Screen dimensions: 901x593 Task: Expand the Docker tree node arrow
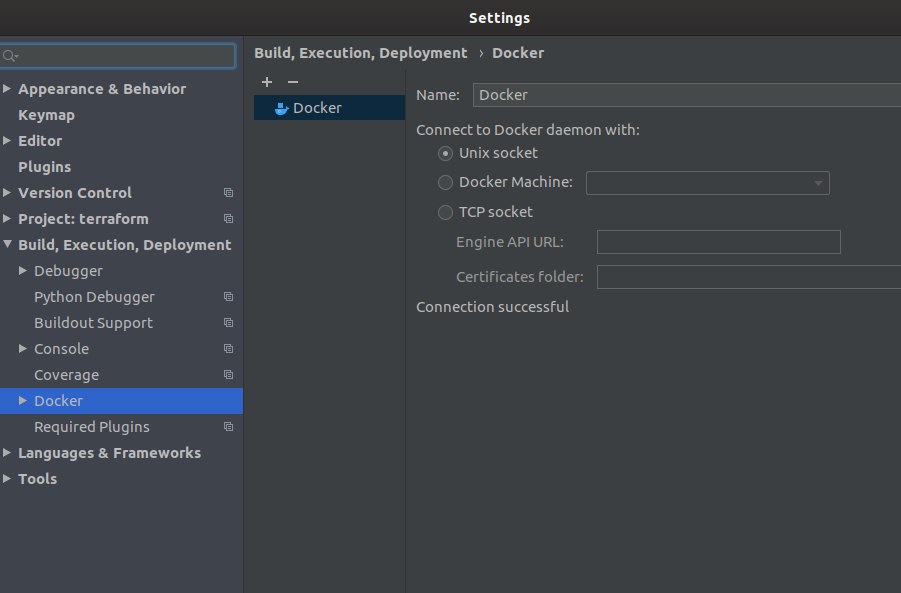pos(22,401)
